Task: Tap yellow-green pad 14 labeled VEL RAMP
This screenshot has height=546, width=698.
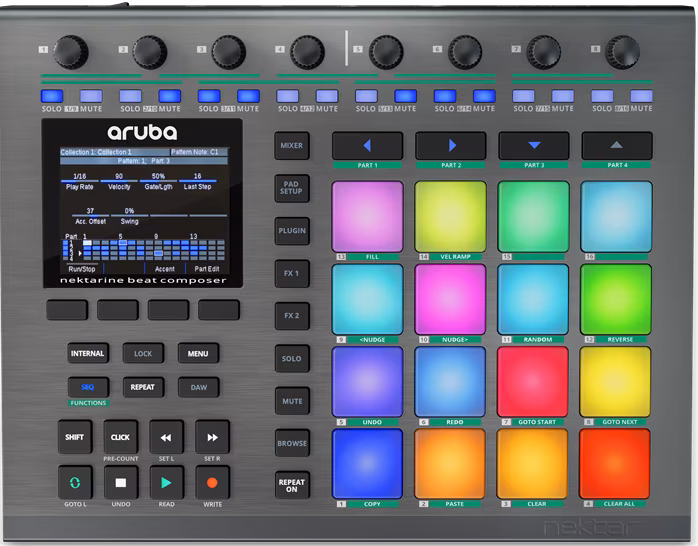Action: [450, 217]
